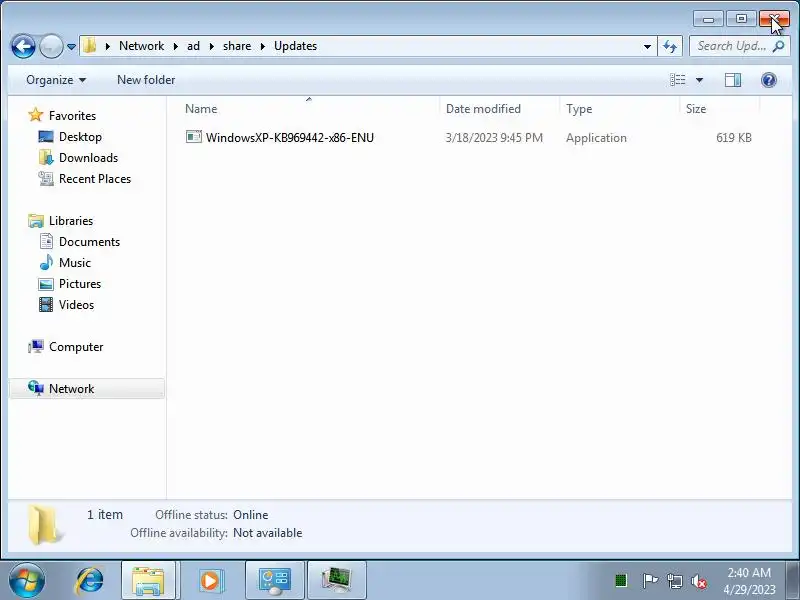Expand the arrow after 'ad' in breadcrumb
This screenshot has height=600, width=800.
point(211,46)
